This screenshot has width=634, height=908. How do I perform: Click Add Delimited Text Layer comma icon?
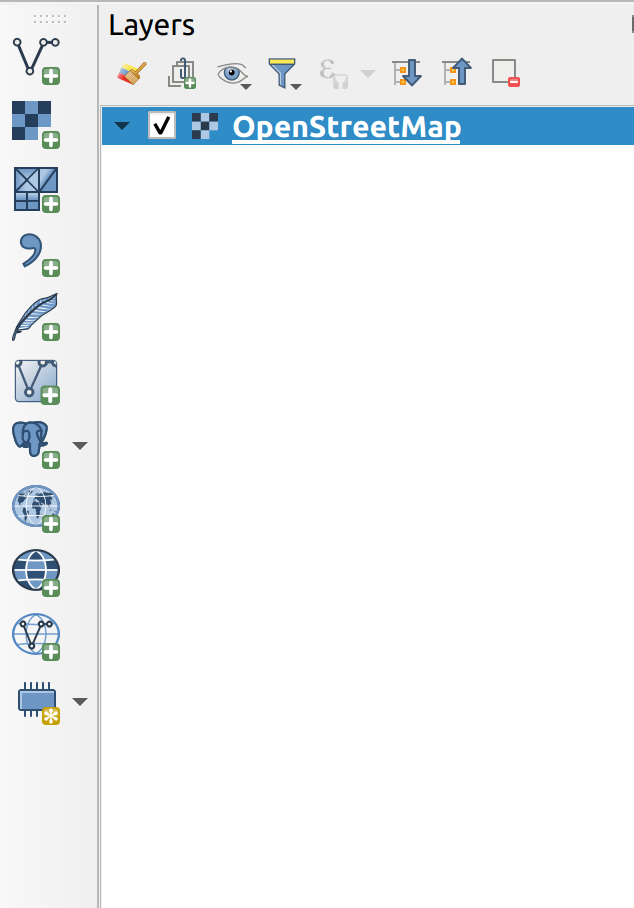point(38,255)
